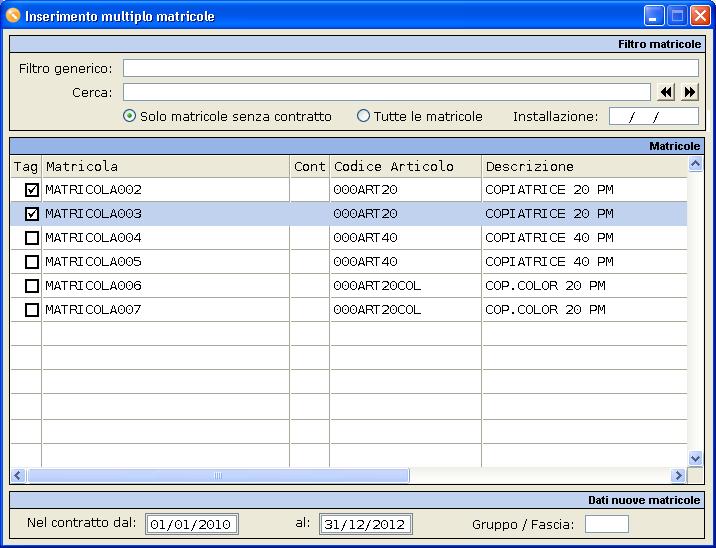The image size is (716, 548).
Task: Click the Gruppo / Fascia input box
Action: click(607, 524)
